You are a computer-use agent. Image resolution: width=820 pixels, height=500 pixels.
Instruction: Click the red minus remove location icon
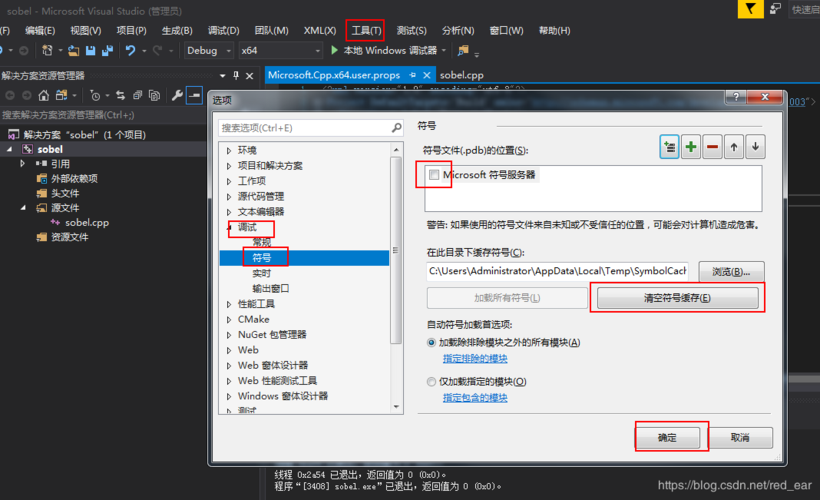click(712, 147)
